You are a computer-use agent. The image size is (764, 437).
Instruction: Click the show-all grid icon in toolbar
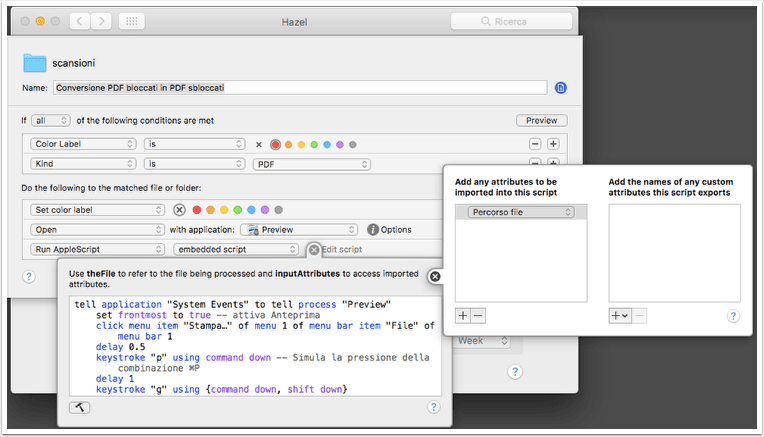(x=132, y=21)
